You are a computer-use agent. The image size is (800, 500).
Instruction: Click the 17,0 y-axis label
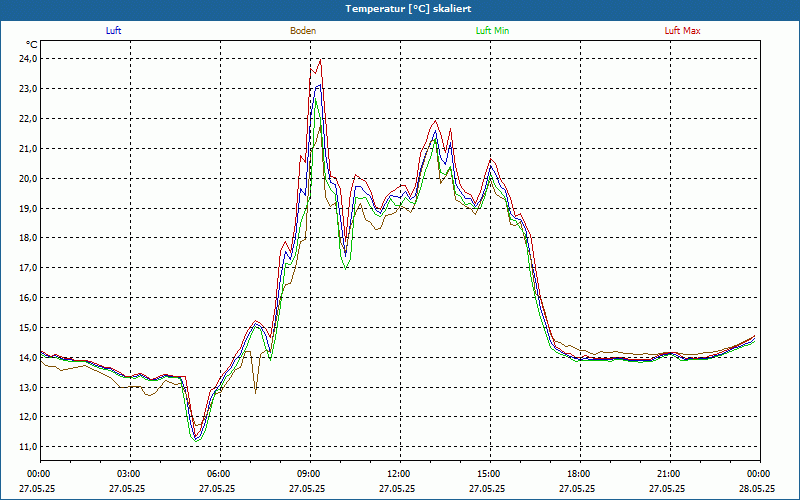coord(29,268)
